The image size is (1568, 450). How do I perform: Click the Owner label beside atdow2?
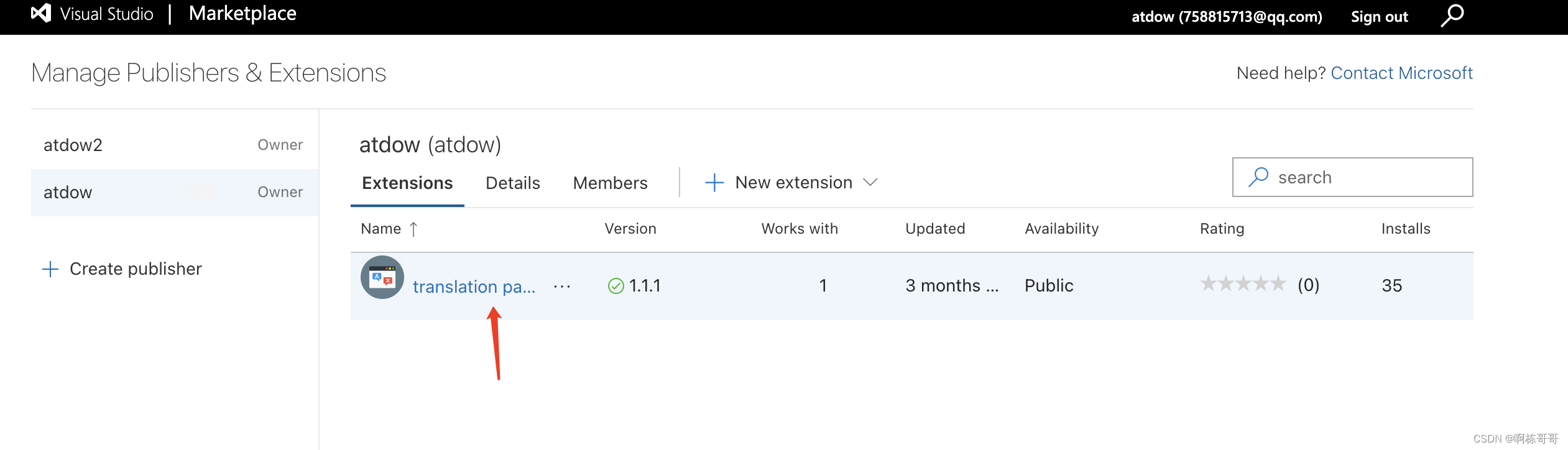280,145
